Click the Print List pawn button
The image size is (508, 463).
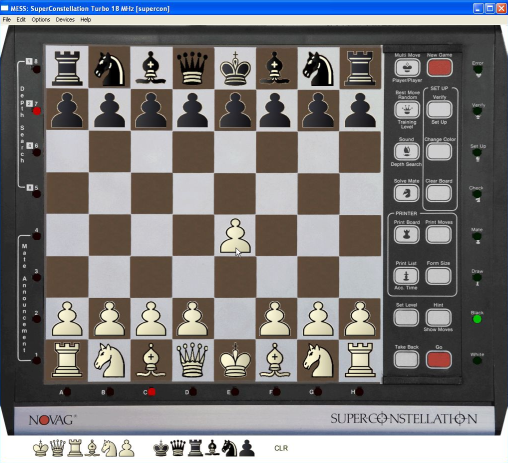(406, 276)
